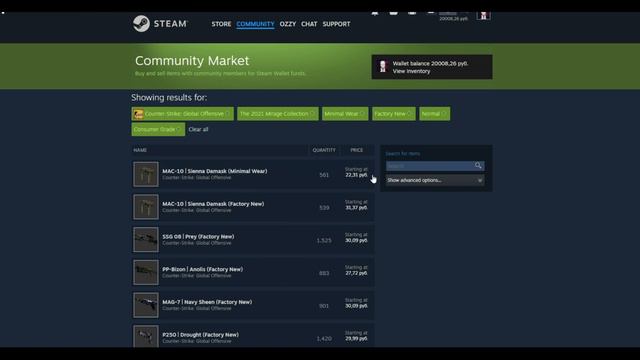Open the CHAT menu item

tap(309, 24)
